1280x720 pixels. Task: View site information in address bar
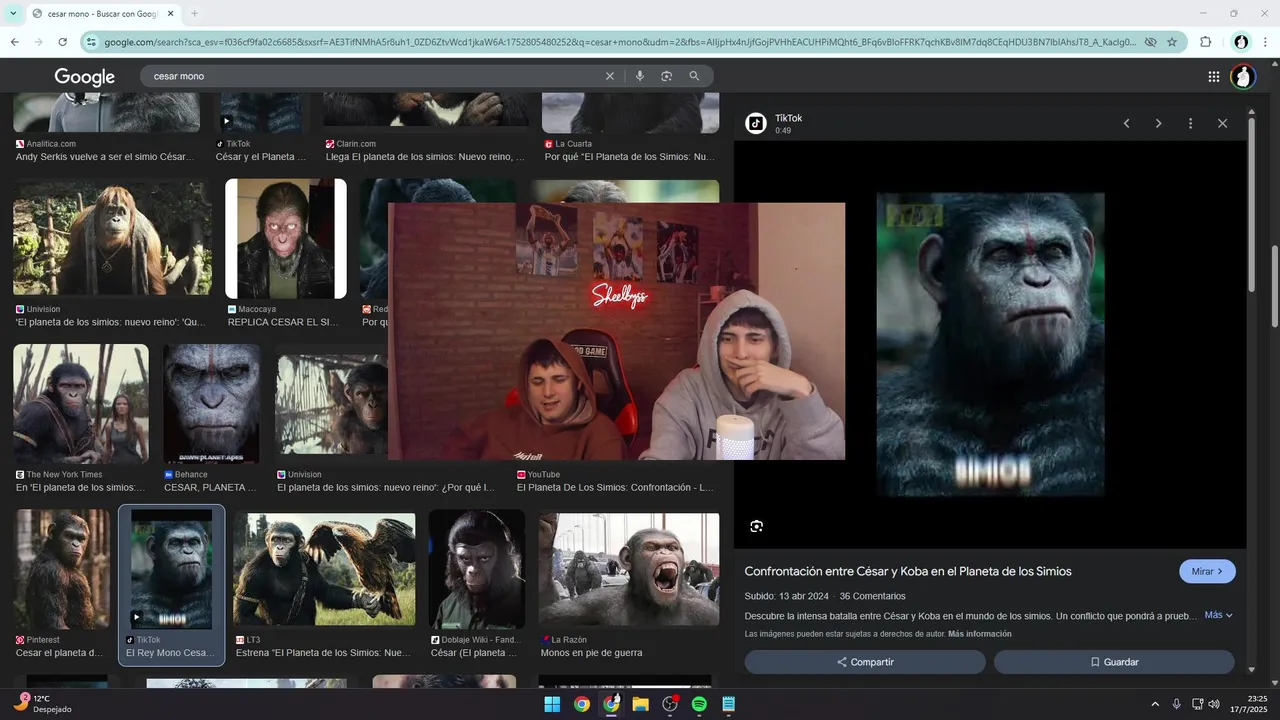tap(91, 42)
